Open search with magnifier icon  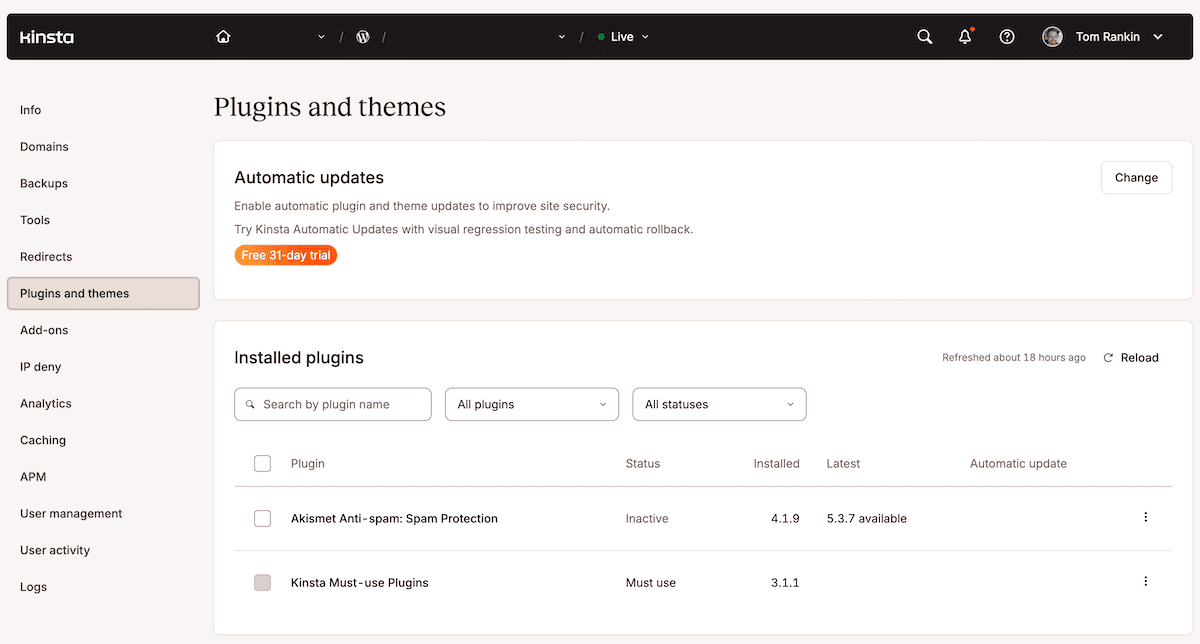(x=925, y=37)
